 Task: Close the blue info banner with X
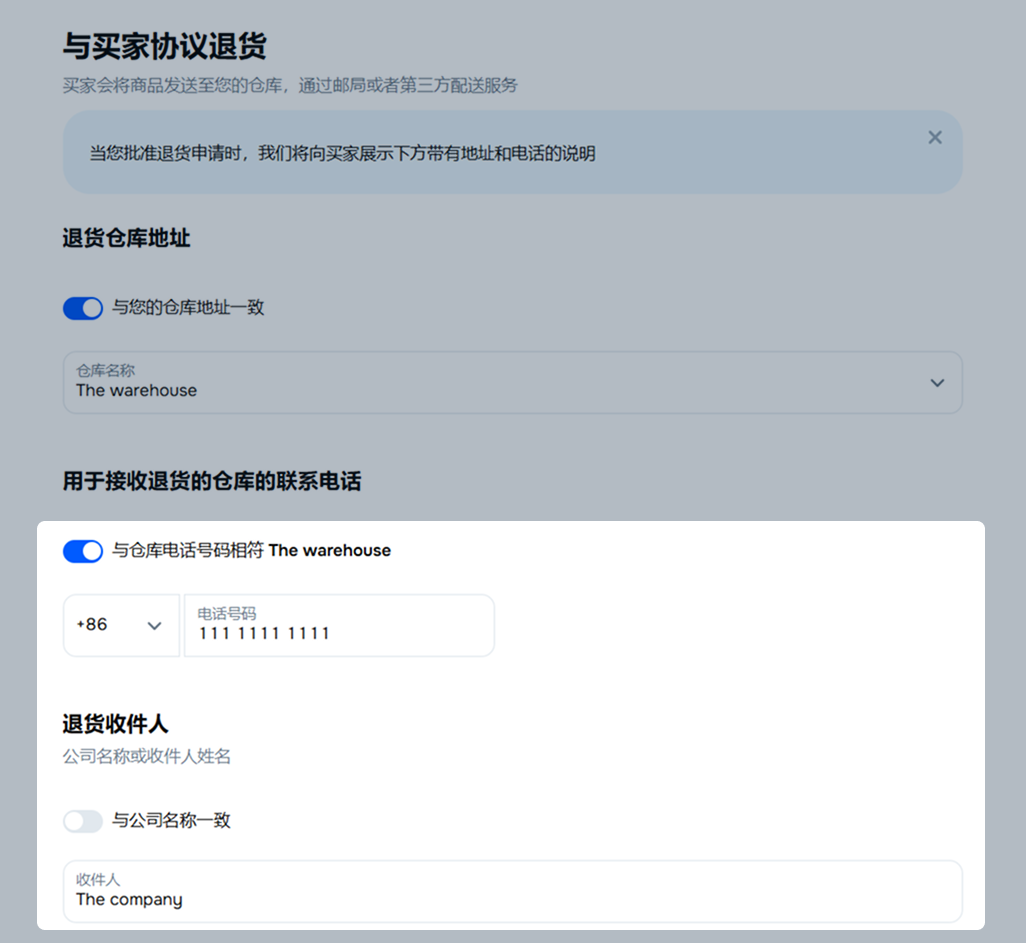pos(935,137)
